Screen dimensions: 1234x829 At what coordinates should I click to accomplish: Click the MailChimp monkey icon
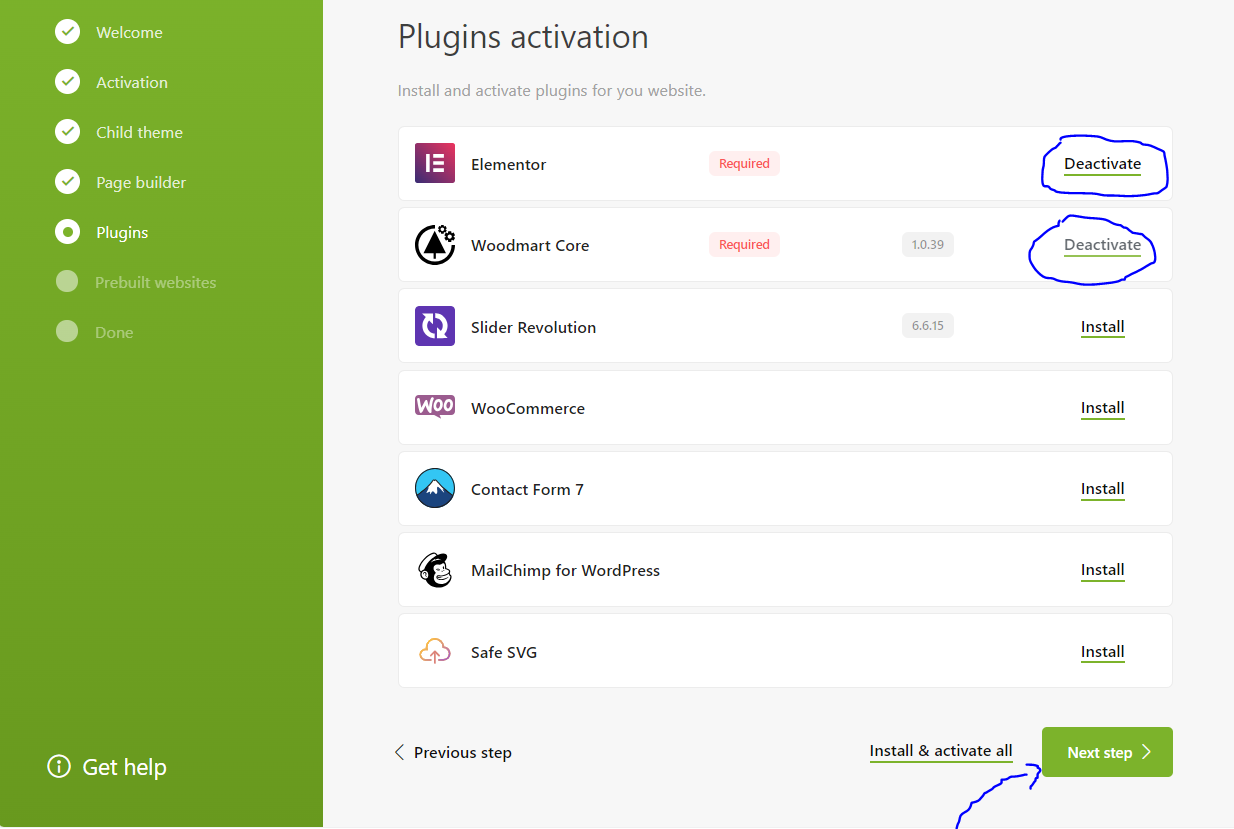click(x=435, y=570)
